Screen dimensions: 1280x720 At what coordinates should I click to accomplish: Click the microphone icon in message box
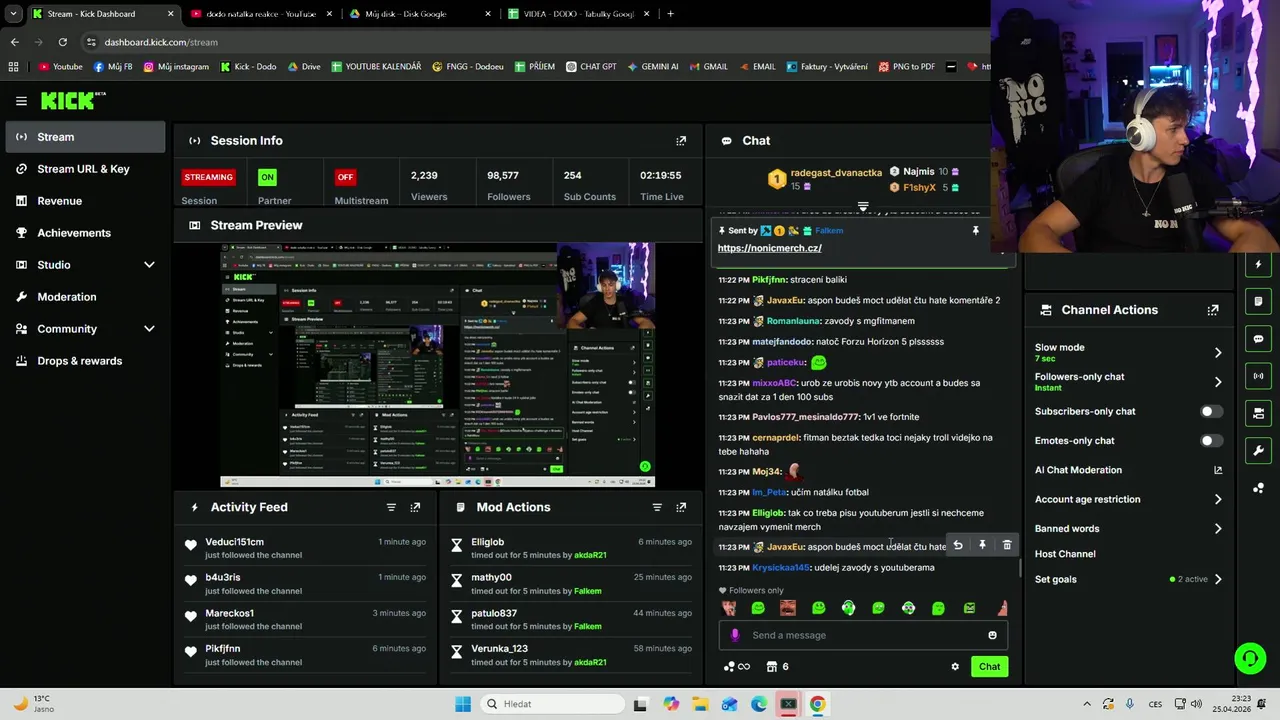[x=735, y=635]
